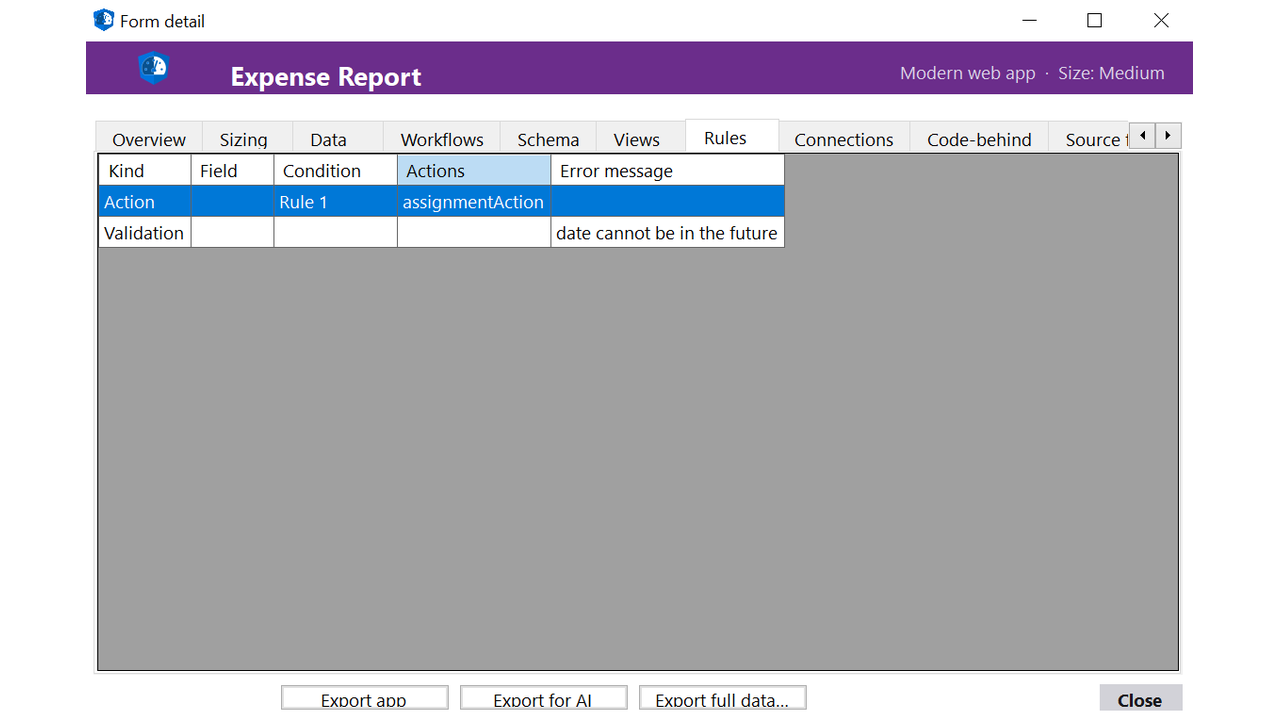The height and width of the screenshot is (720, 1280).
Task: Select the Validation row Kind cell
Action: click(145, 232)
